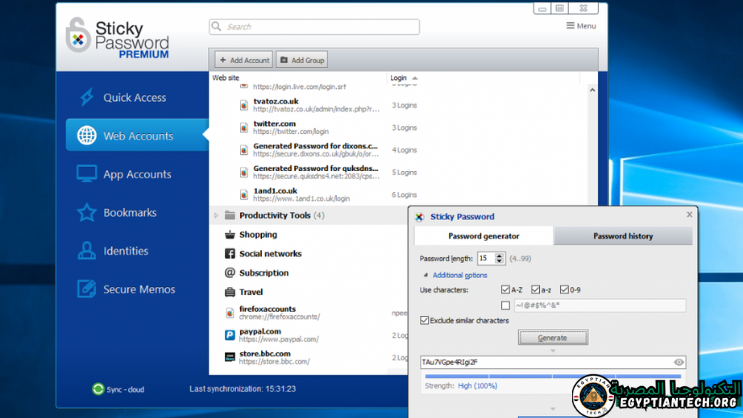Uncheck the 0-9 digits checkbox
This screenshot has width=743, height=418.
pos(565,290)
